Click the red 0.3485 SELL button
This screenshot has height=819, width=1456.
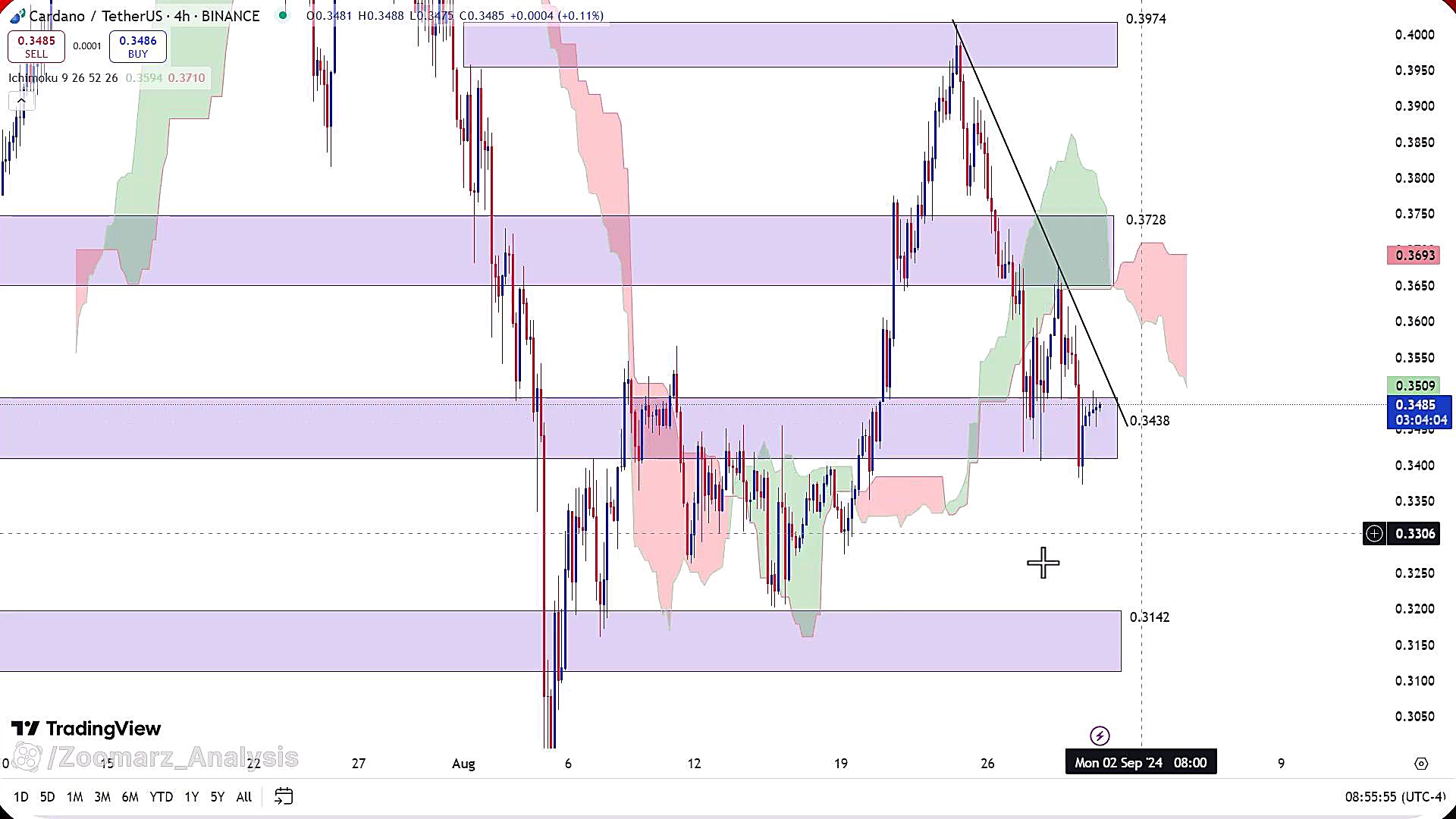coord(36,46)
